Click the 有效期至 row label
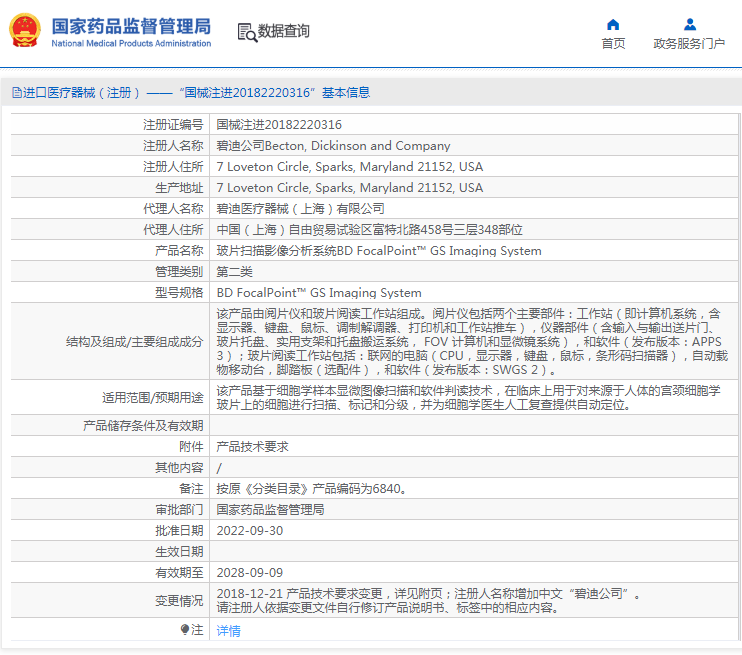 pyautogui.click(x=179, y=573)
